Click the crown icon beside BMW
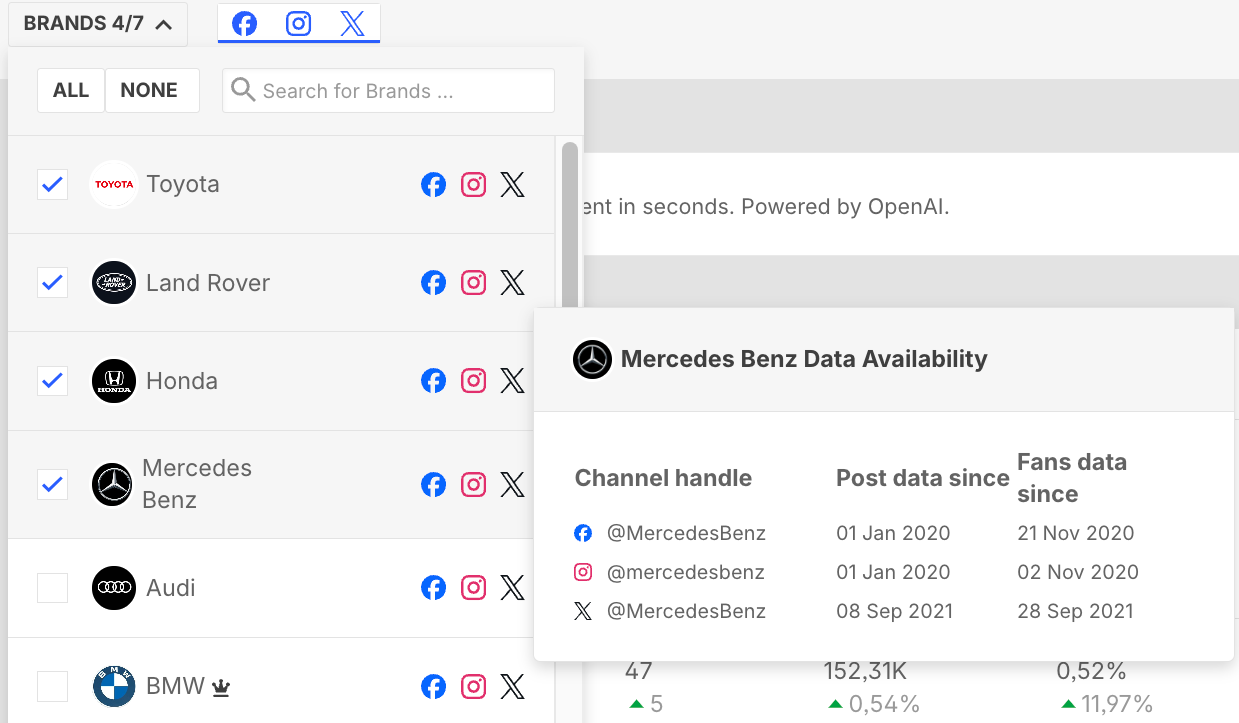 pos(220,689)
